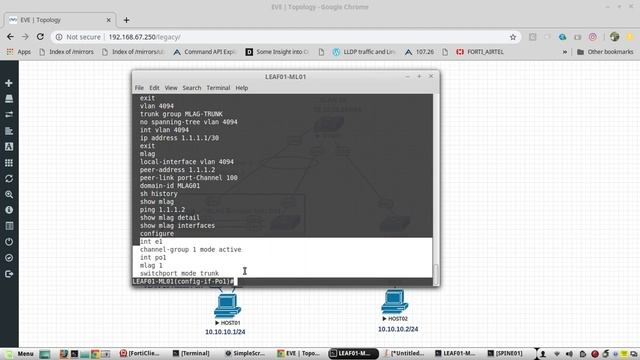Reload the page in Chrome
Screen dimensions: 640x360
[40, 37]
